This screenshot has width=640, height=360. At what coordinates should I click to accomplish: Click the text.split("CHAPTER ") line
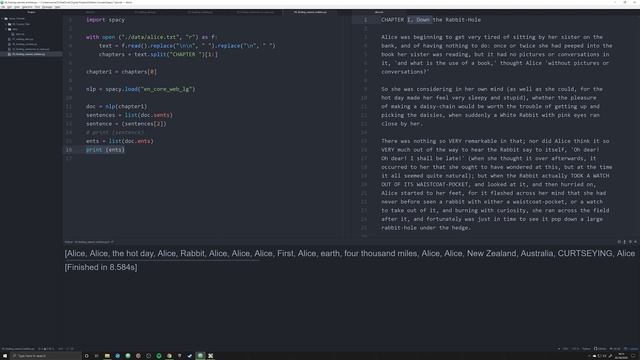tap(158, 54)
